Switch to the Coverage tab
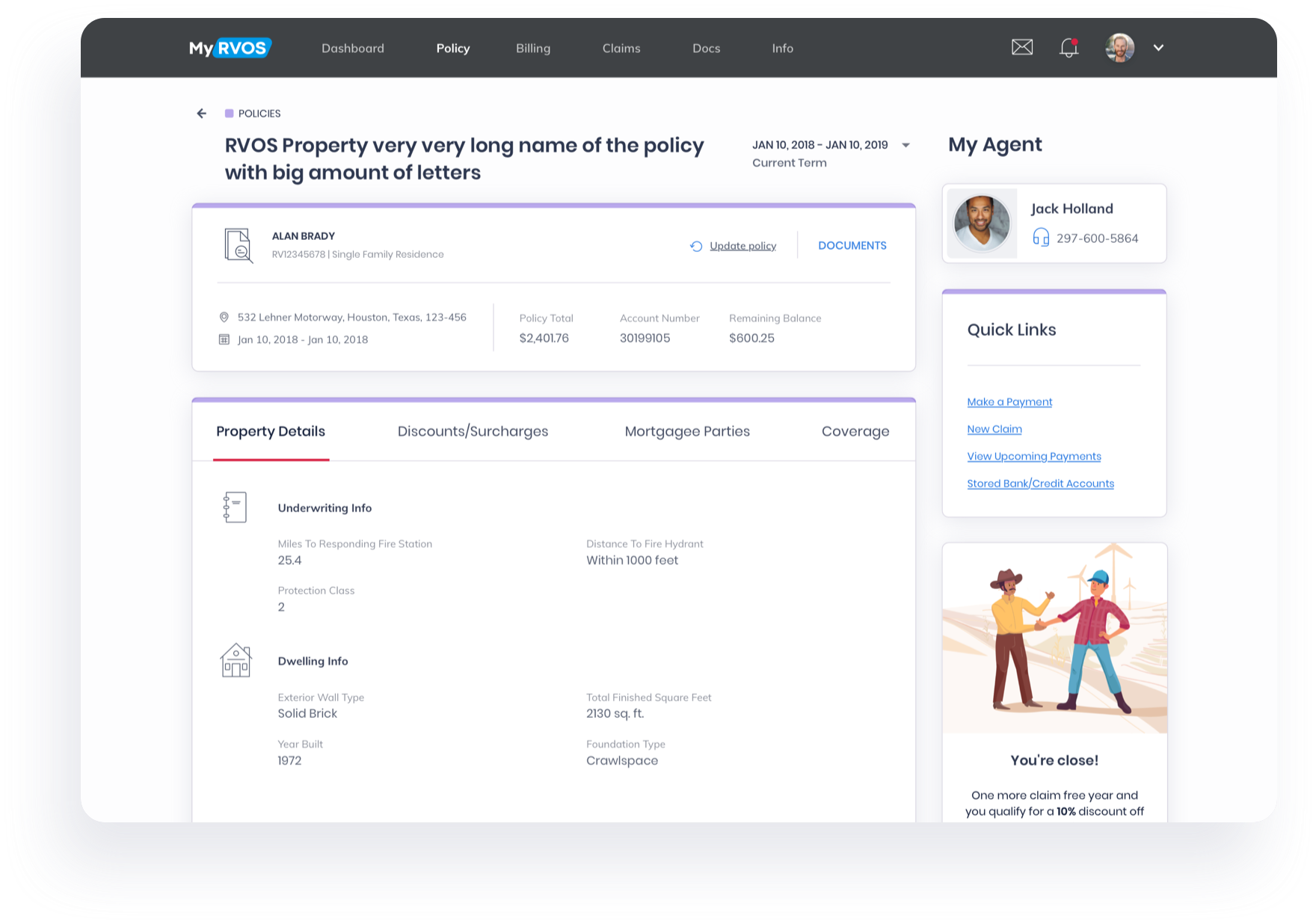Image resolution: width=1316 pixels, height=924 pixels. [x=855, y=431]
